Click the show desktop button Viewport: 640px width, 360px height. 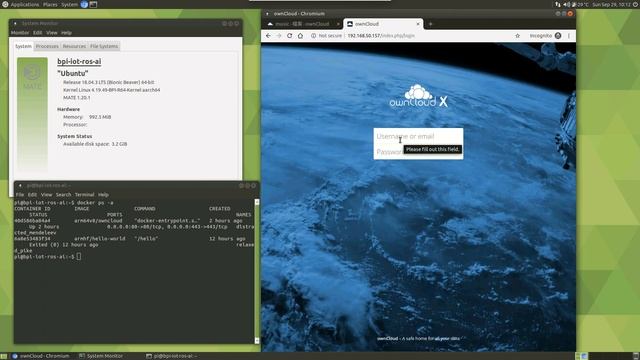(4, 356)
